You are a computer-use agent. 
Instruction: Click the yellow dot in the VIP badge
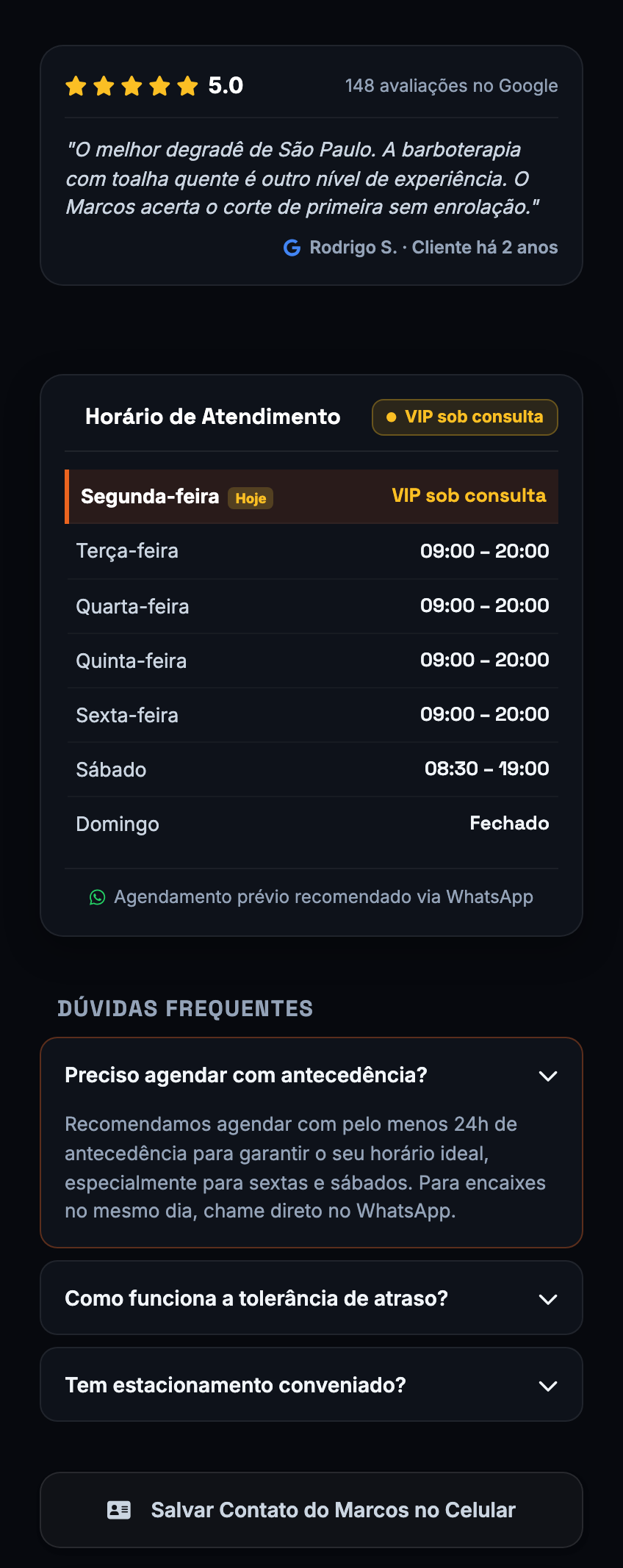[x=392, y=417]
